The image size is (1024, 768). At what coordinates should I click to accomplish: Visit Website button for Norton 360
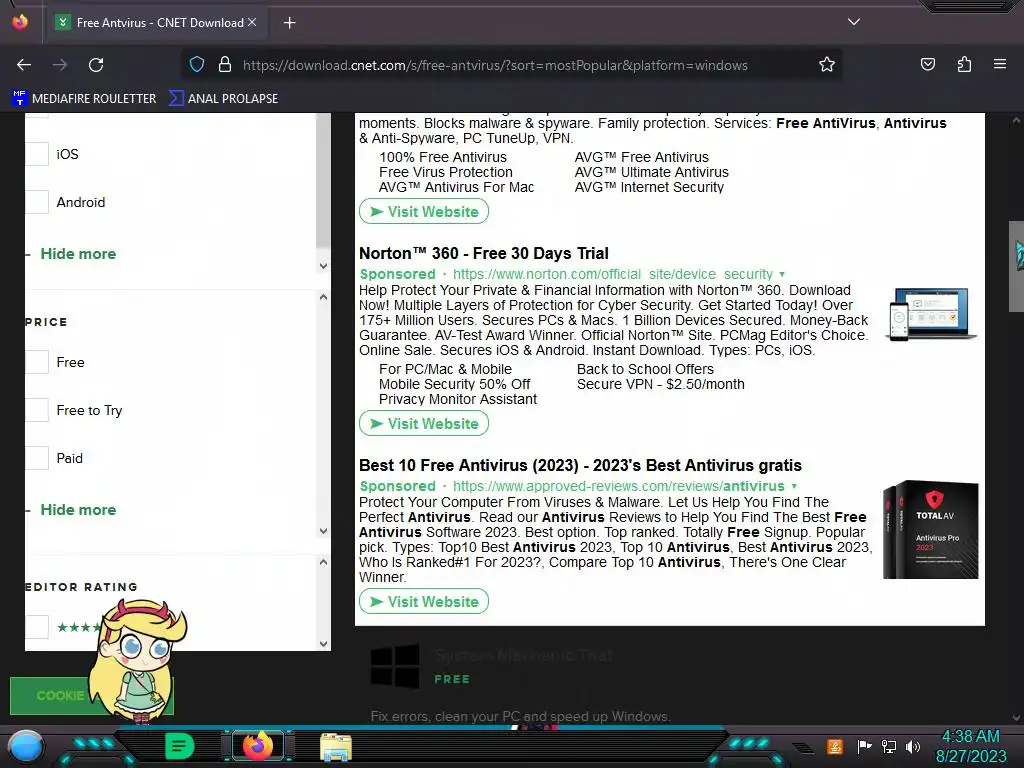pyautogui.click(x=424, y=424)
